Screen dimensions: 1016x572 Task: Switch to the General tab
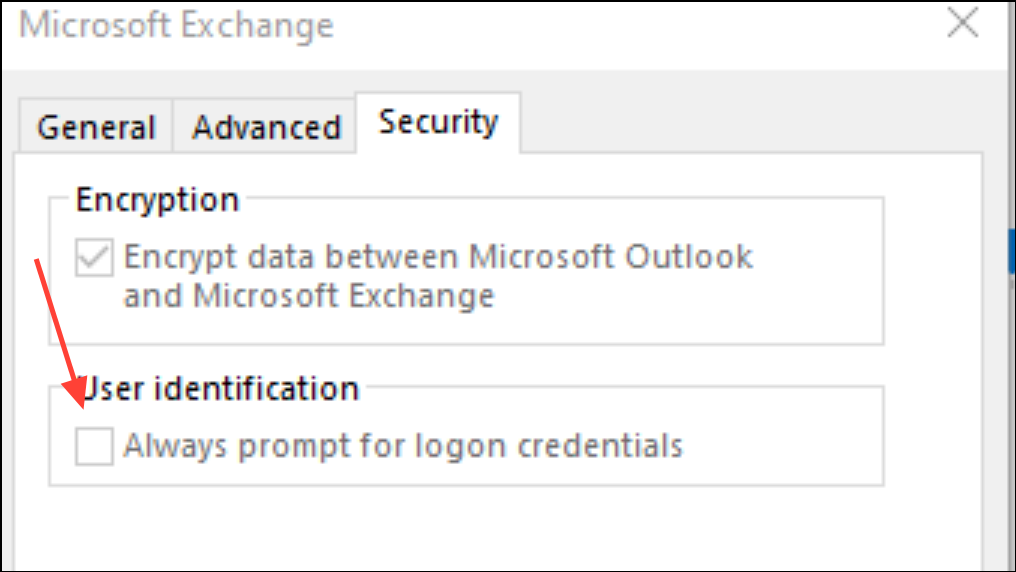pos(96,128)
